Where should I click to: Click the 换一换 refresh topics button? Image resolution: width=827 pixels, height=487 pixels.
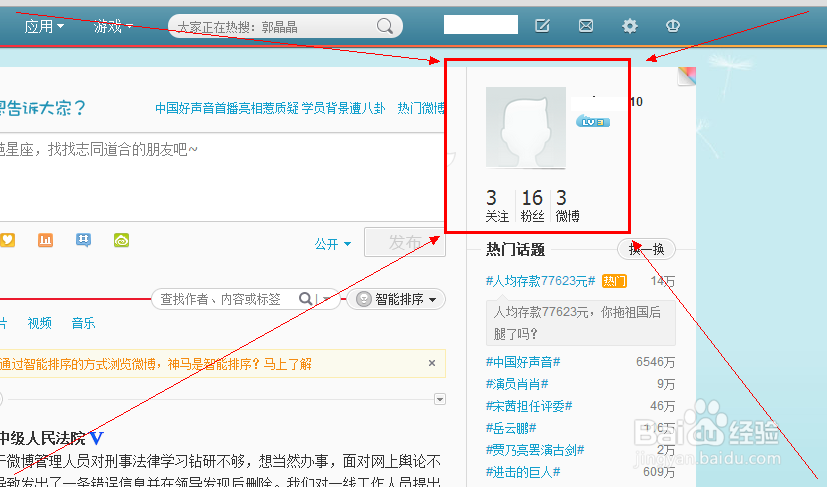pos(646,249)
